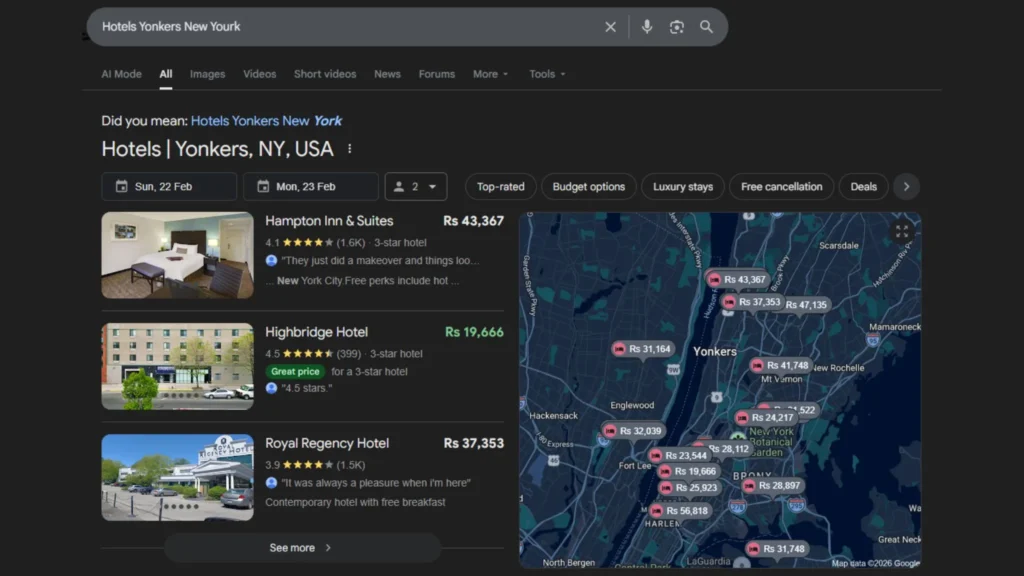
Task: Open the three-dot menu beside Hotels heading
Action: tap(350, 149)
